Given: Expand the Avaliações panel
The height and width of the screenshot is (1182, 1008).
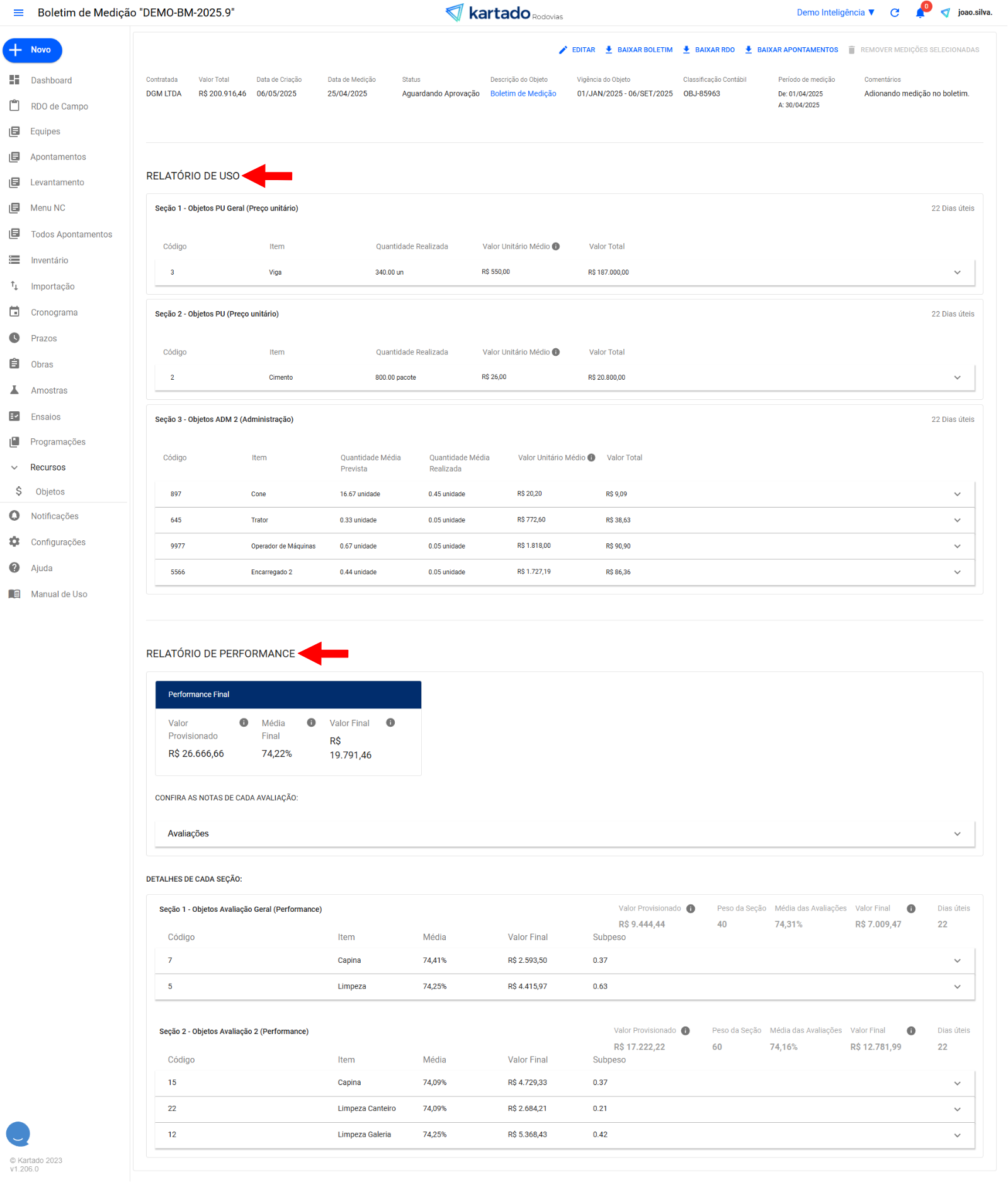Looking at the screenshot, I should coord(957,834).
